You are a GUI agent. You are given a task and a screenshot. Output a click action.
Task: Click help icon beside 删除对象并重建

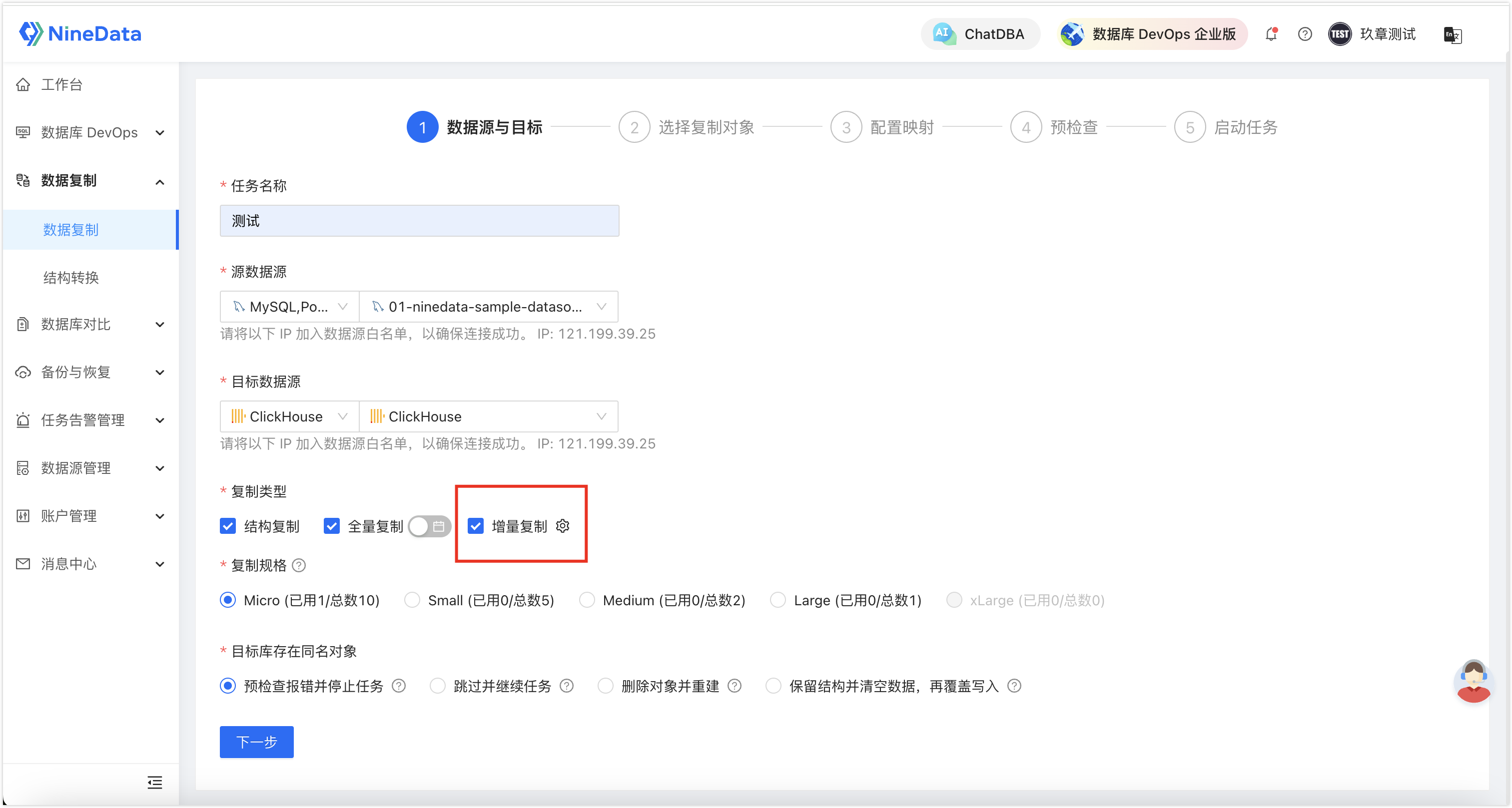click(x=735, y=685)
